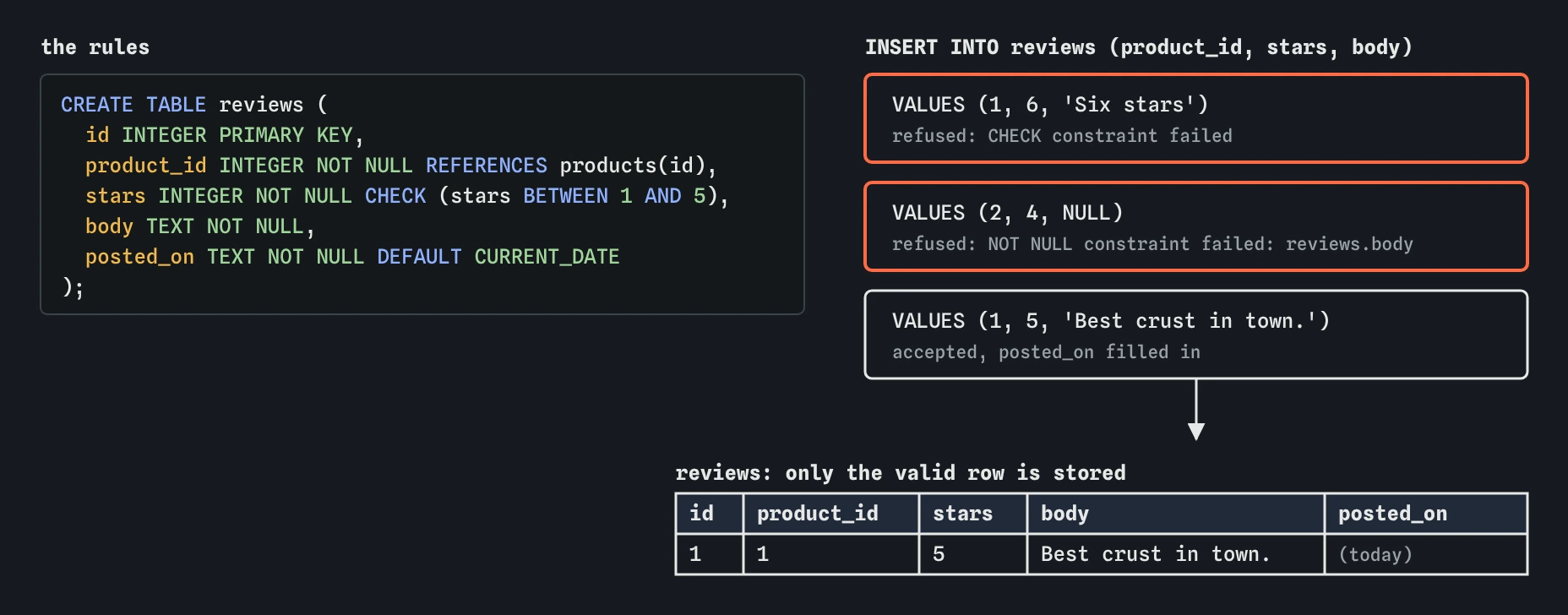Click the table cell "Best crust in town."
The height and width of the screenshot is (615, 1568).
click(x=1176, y=554)
